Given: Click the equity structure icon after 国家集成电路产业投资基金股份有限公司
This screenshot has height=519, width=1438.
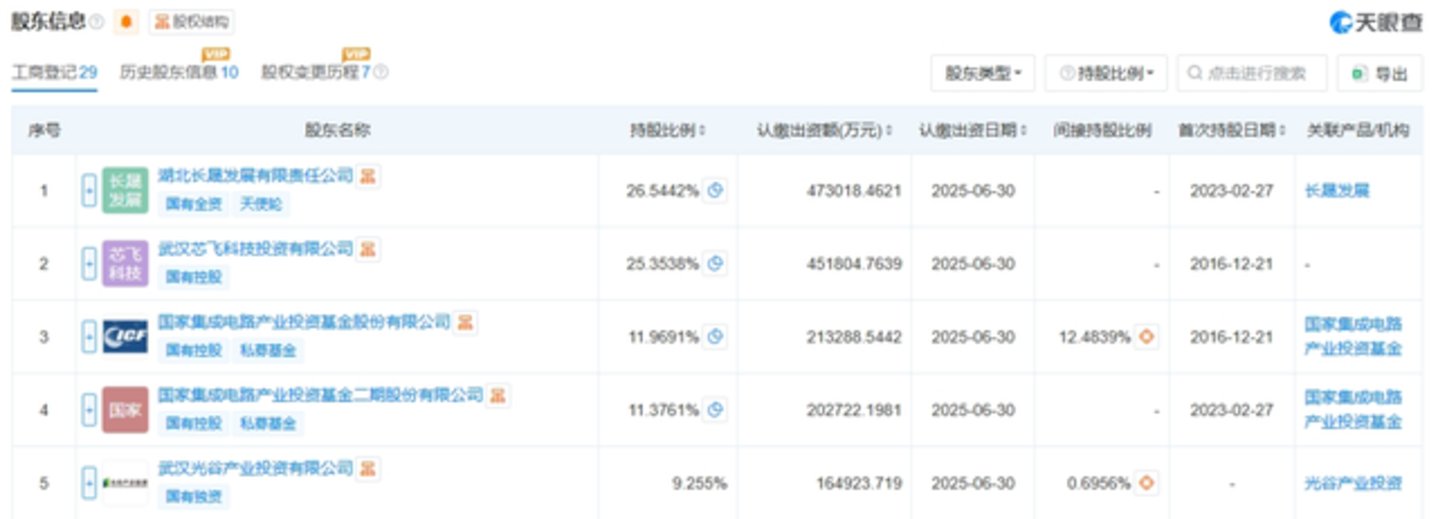Looking at the screenshot, I should (466, 323).
